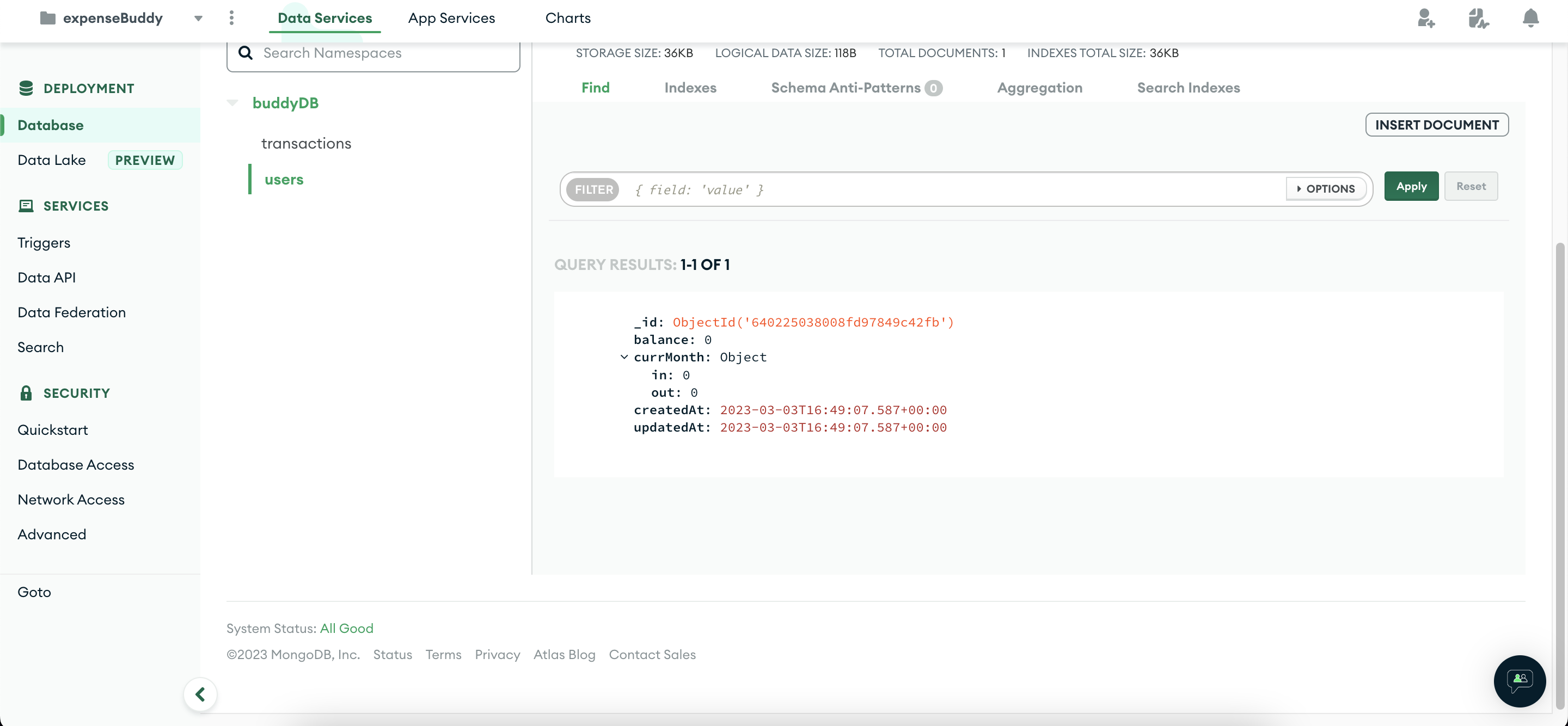Viewport: 1568px width, 726px height.
Task: Click the Deployment database stack icon
Action: tap(26, 88)
